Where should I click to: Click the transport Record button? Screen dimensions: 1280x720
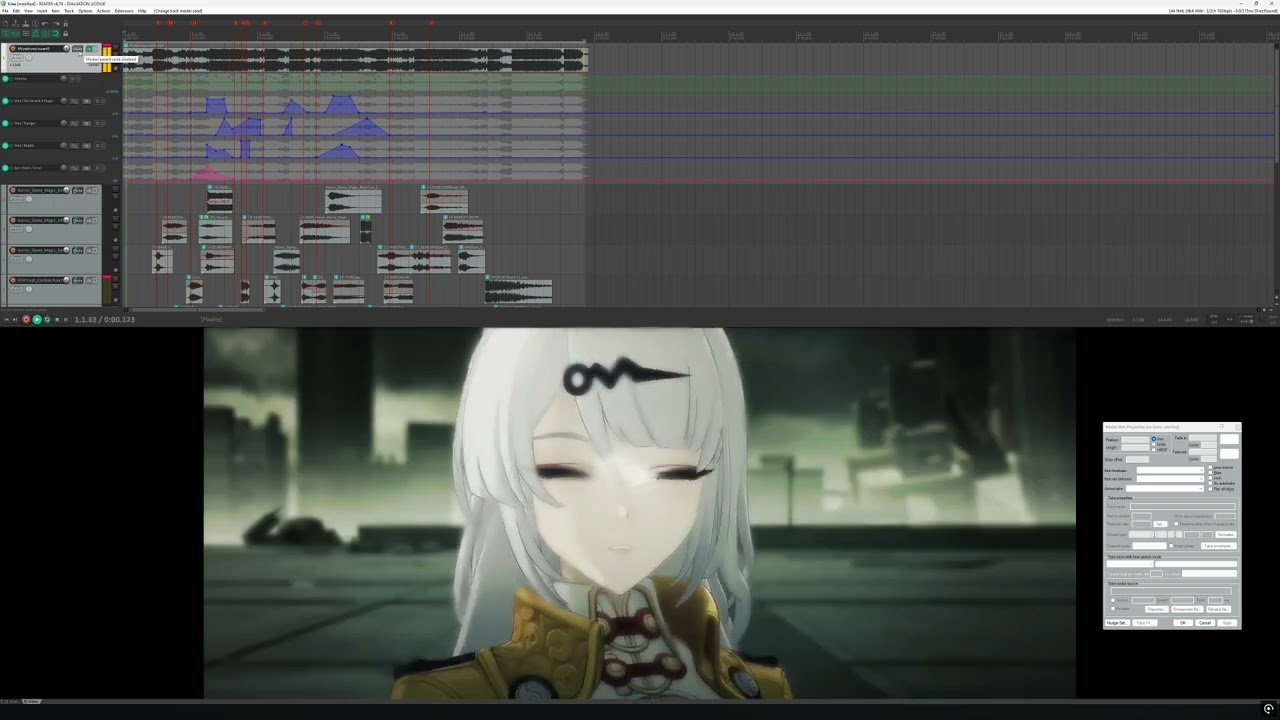tap(26, 319)
